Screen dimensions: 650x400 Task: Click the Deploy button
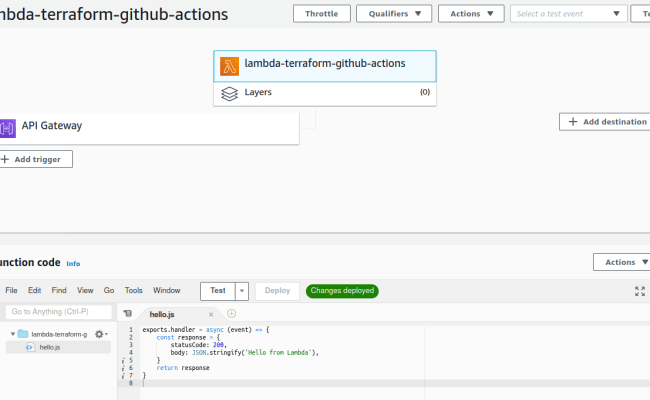(x=277, y=291)
